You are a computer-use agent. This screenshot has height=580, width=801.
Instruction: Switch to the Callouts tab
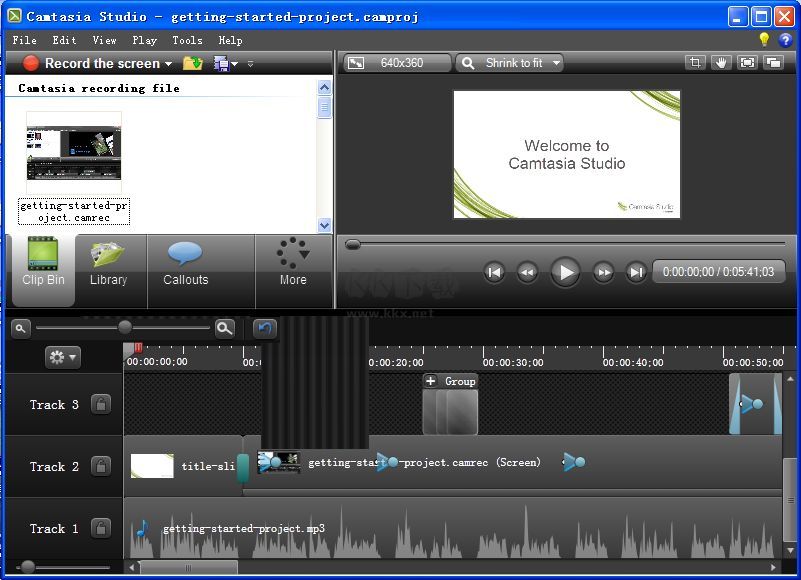tap(186, 263)
